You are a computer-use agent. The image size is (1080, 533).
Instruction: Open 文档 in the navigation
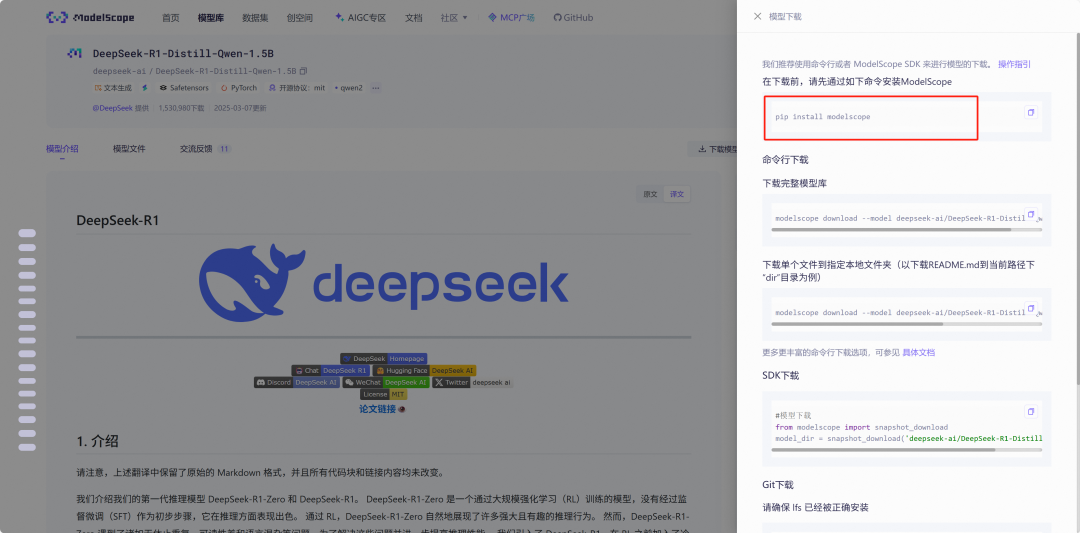click(x=413, y=18)
